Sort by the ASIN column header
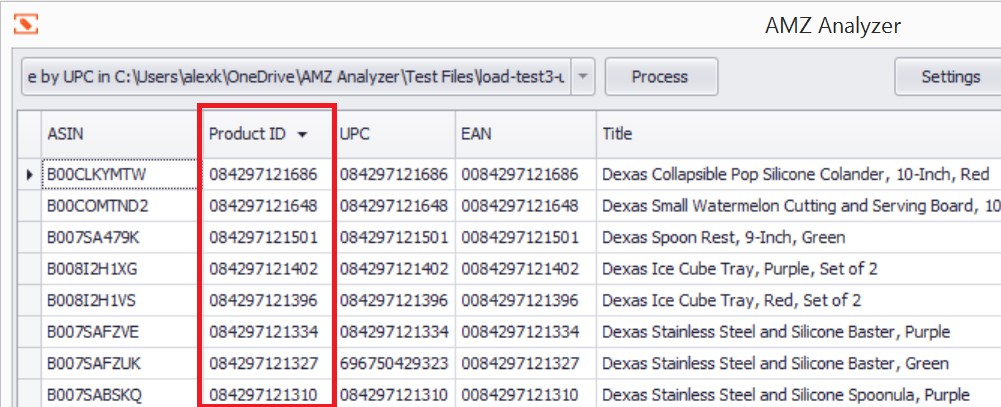Image resolution: width=1001 pixels, height=407 pixels. [121, 134]
